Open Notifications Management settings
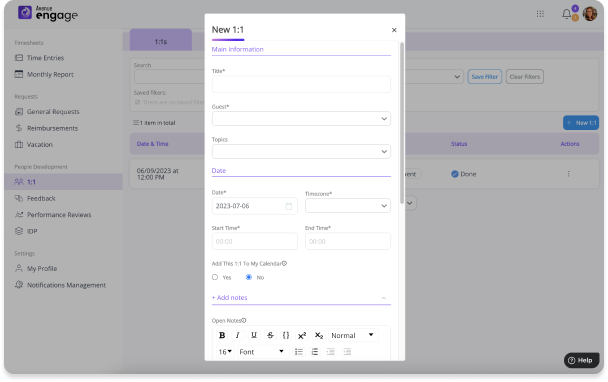Screen dimensions: 608x382 pyautogui.click(x=66, y=285)
